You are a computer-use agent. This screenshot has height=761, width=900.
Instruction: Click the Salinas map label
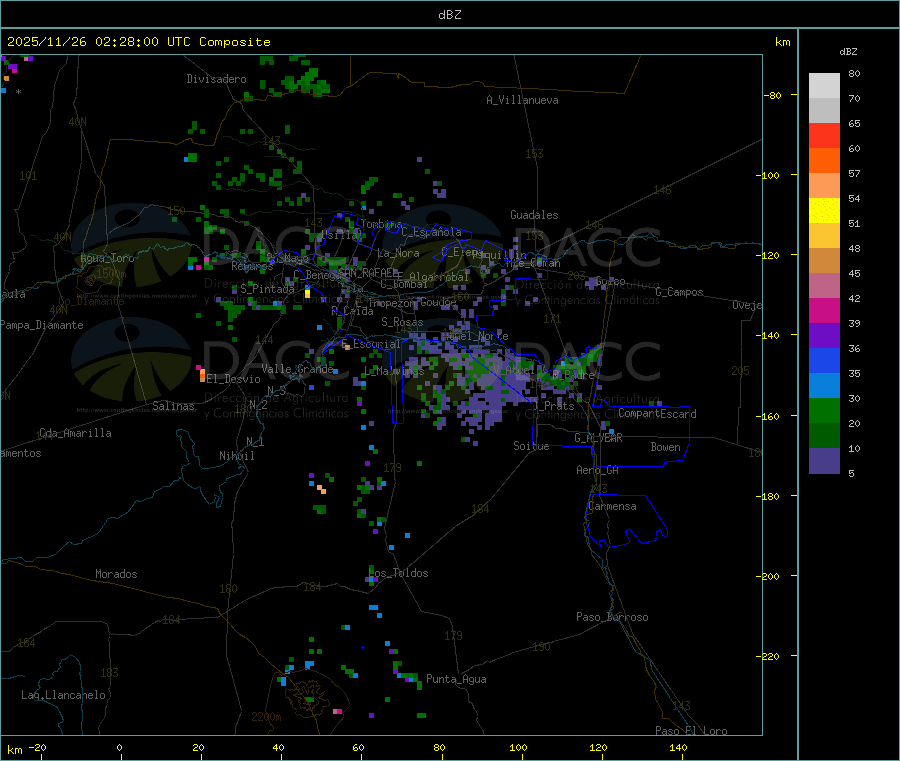[x=173, y=406]
